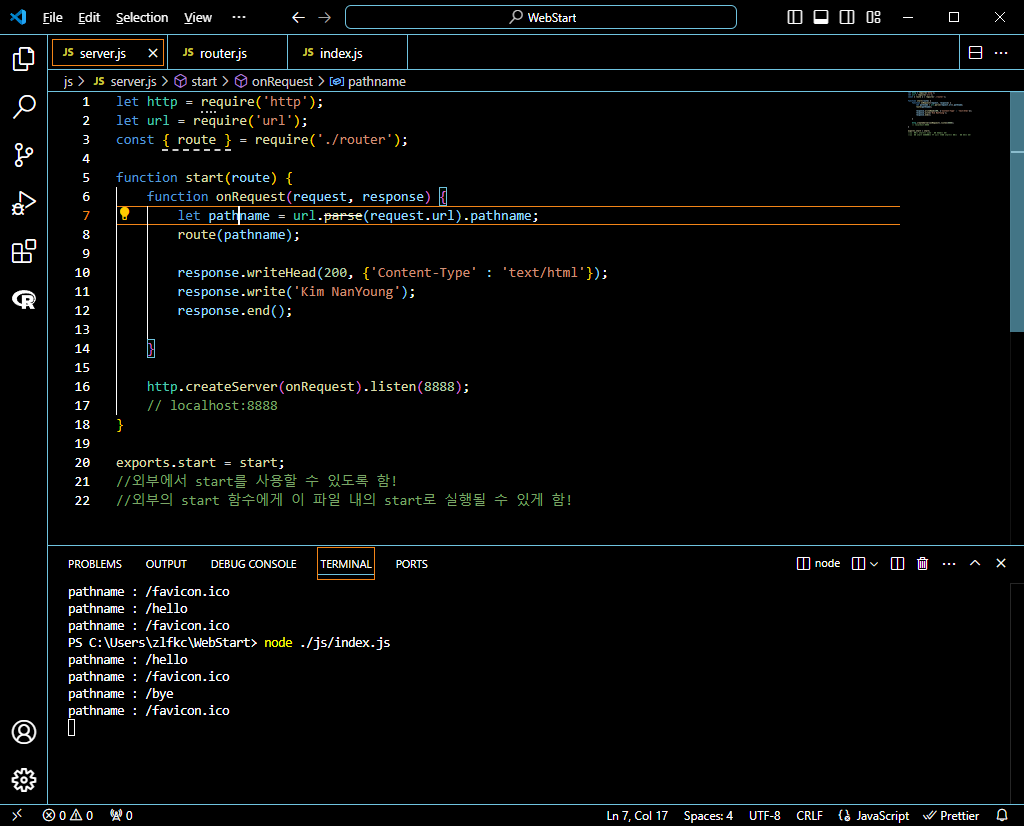The width and height of the screenshot is (1024, 826).
Task: Go back with the left arrow
Action: (298, 18)
